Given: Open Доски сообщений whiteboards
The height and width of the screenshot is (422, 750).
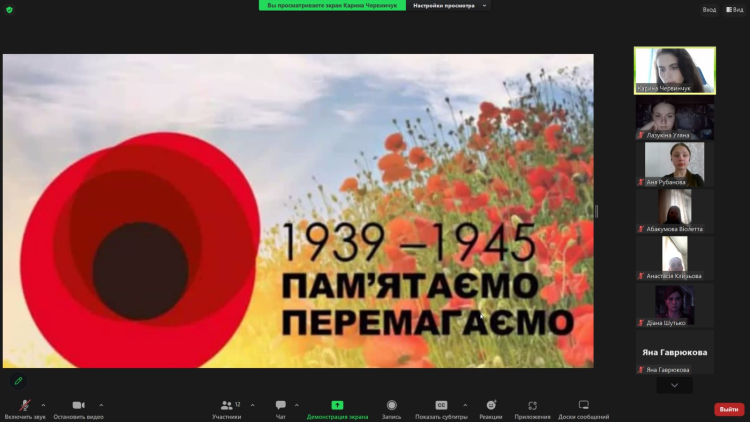Looking at the screenshot, I should coord(583,405).
